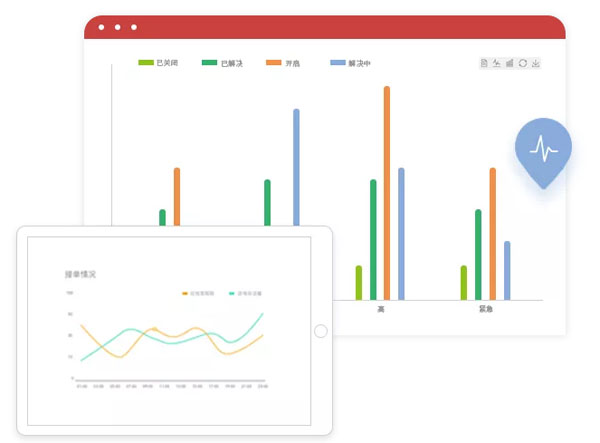Select the 高 category axis label

click(x=380, y=310)
